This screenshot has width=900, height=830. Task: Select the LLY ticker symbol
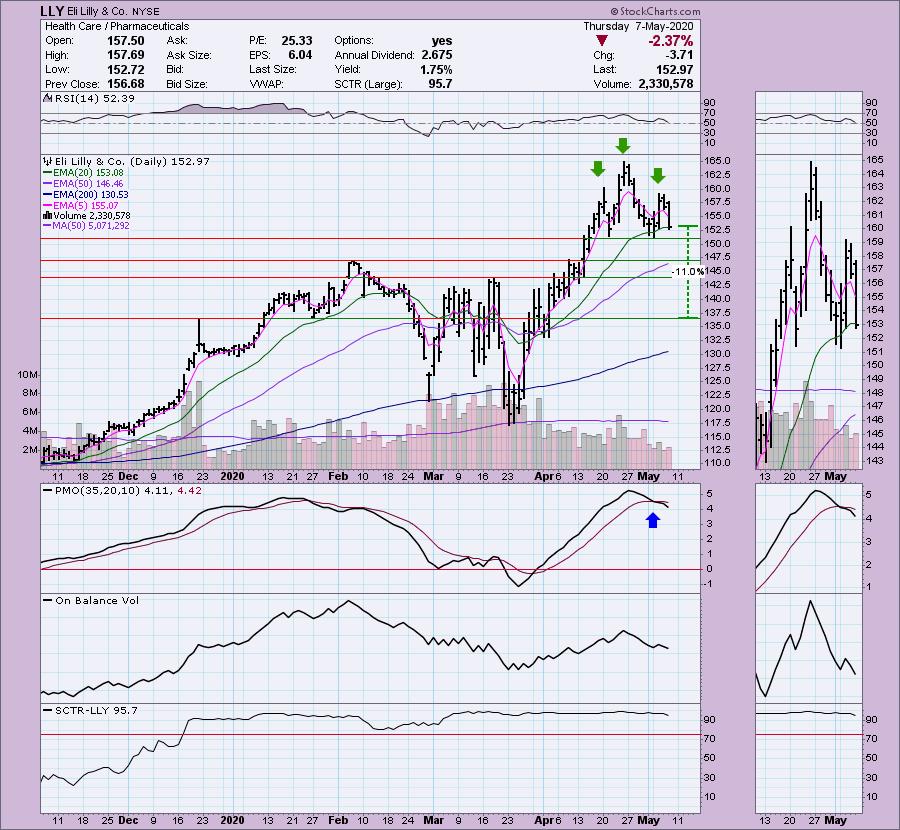(52, 11)
